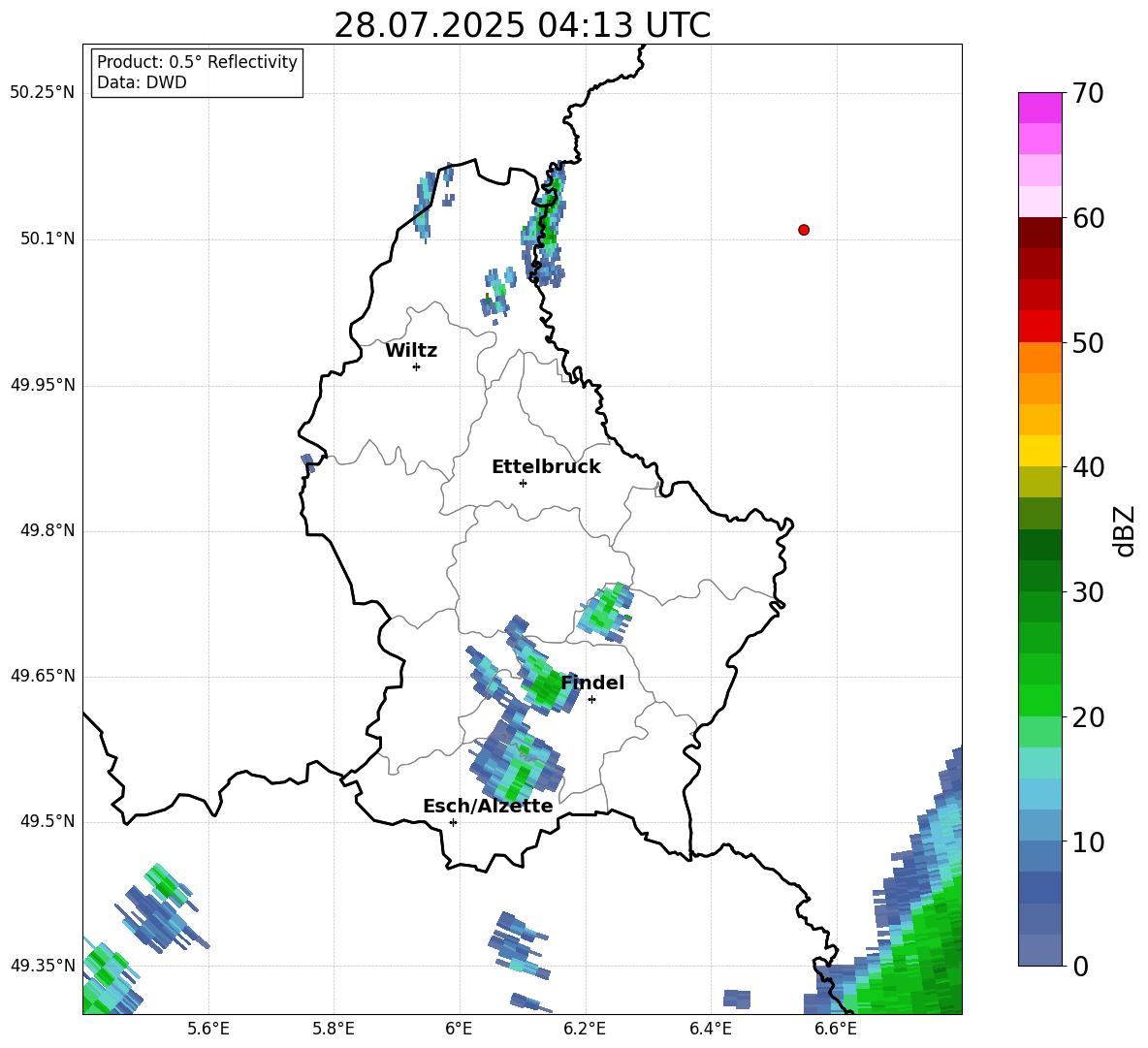Click the 70 value on the colorbar
This screenshot has height=1048, width=1148.
(x=1088, y=93)
